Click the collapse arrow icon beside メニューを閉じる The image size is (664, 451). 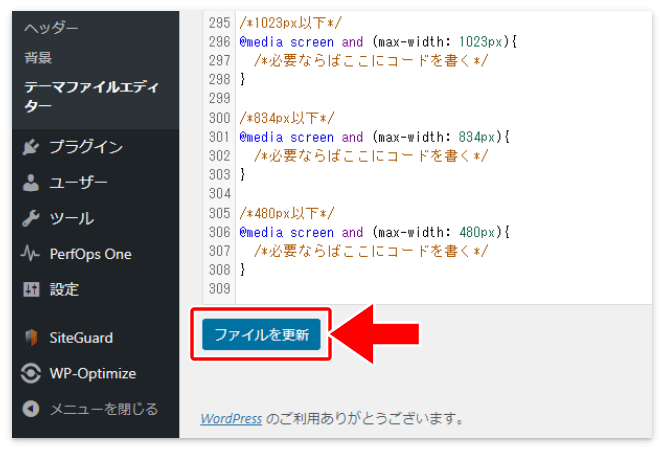pyautogui.click(x=31, y=409)
